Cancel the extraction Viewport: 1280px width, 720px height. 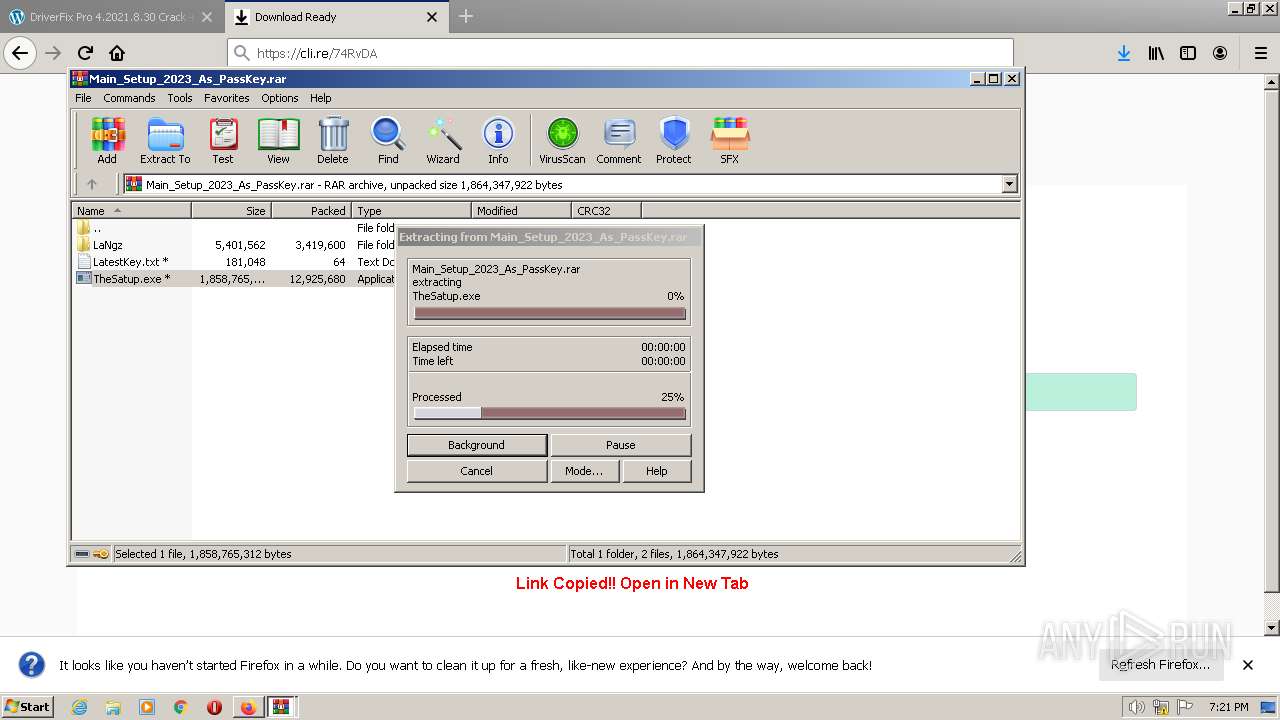click(477, 471)
